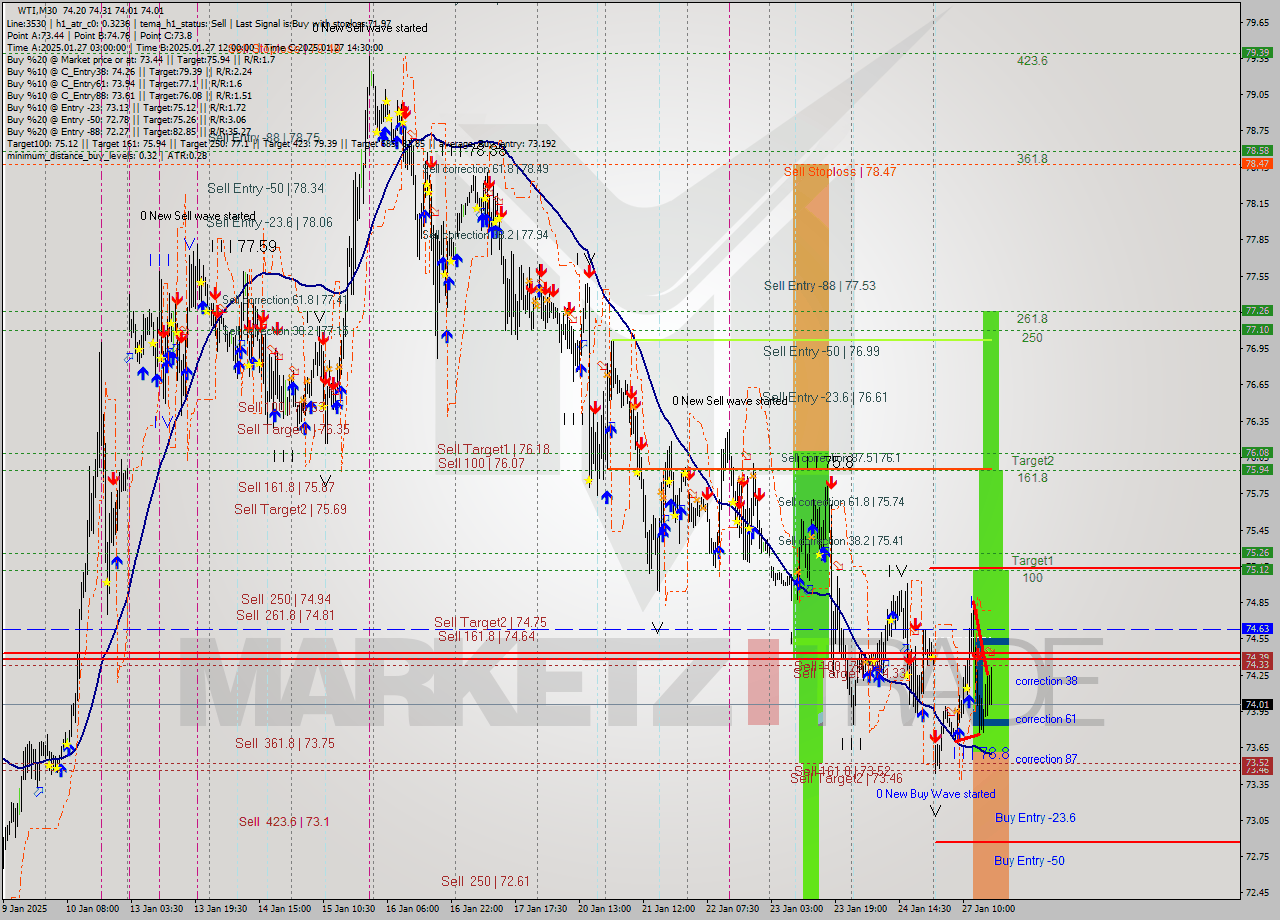Screen dimensions: 1280x920
Task: Select the 'Sell Target2 | 75.69' label
Action: point(291,509)
